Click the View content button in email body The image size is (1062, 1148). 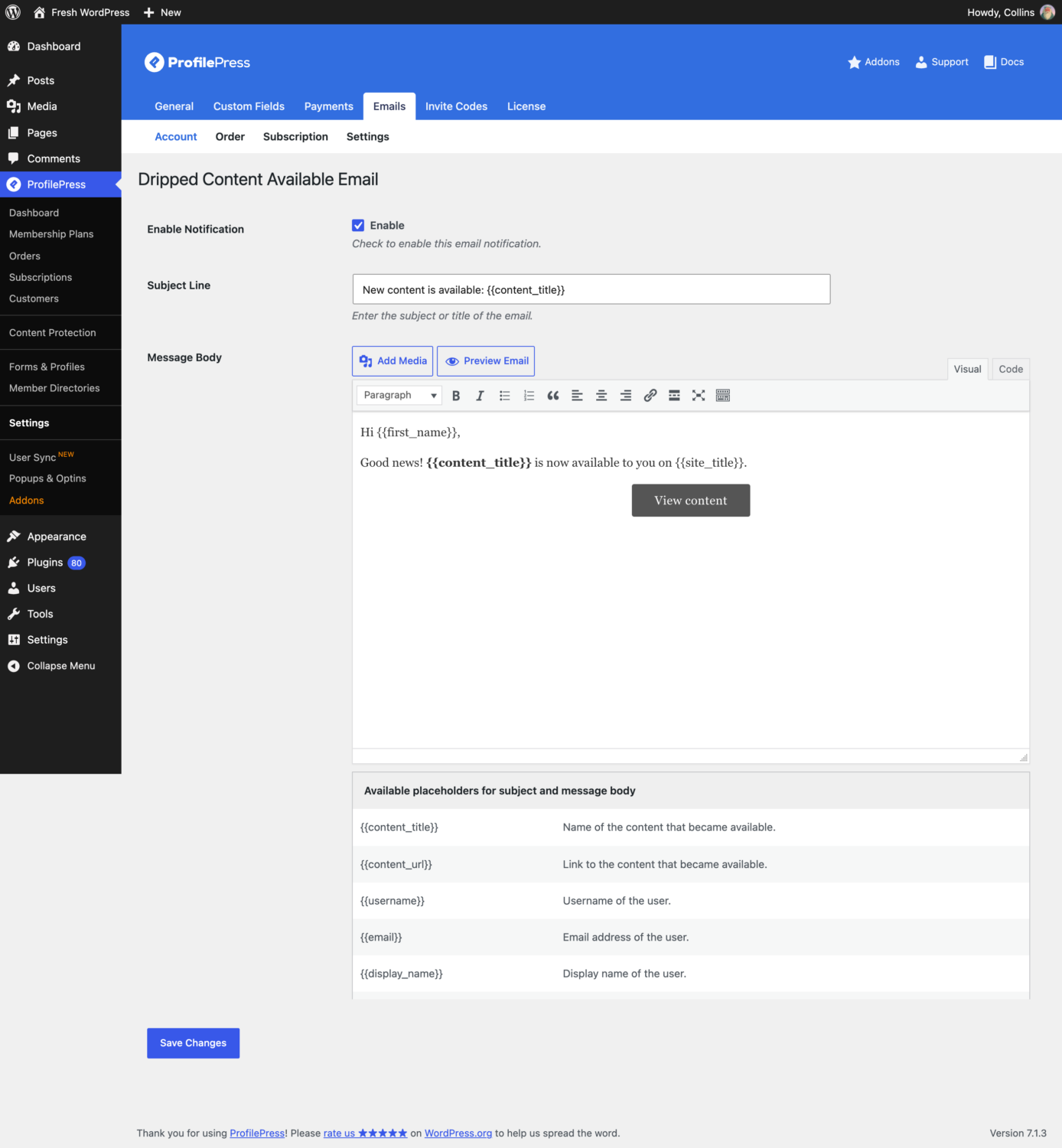tap(691, 501)
